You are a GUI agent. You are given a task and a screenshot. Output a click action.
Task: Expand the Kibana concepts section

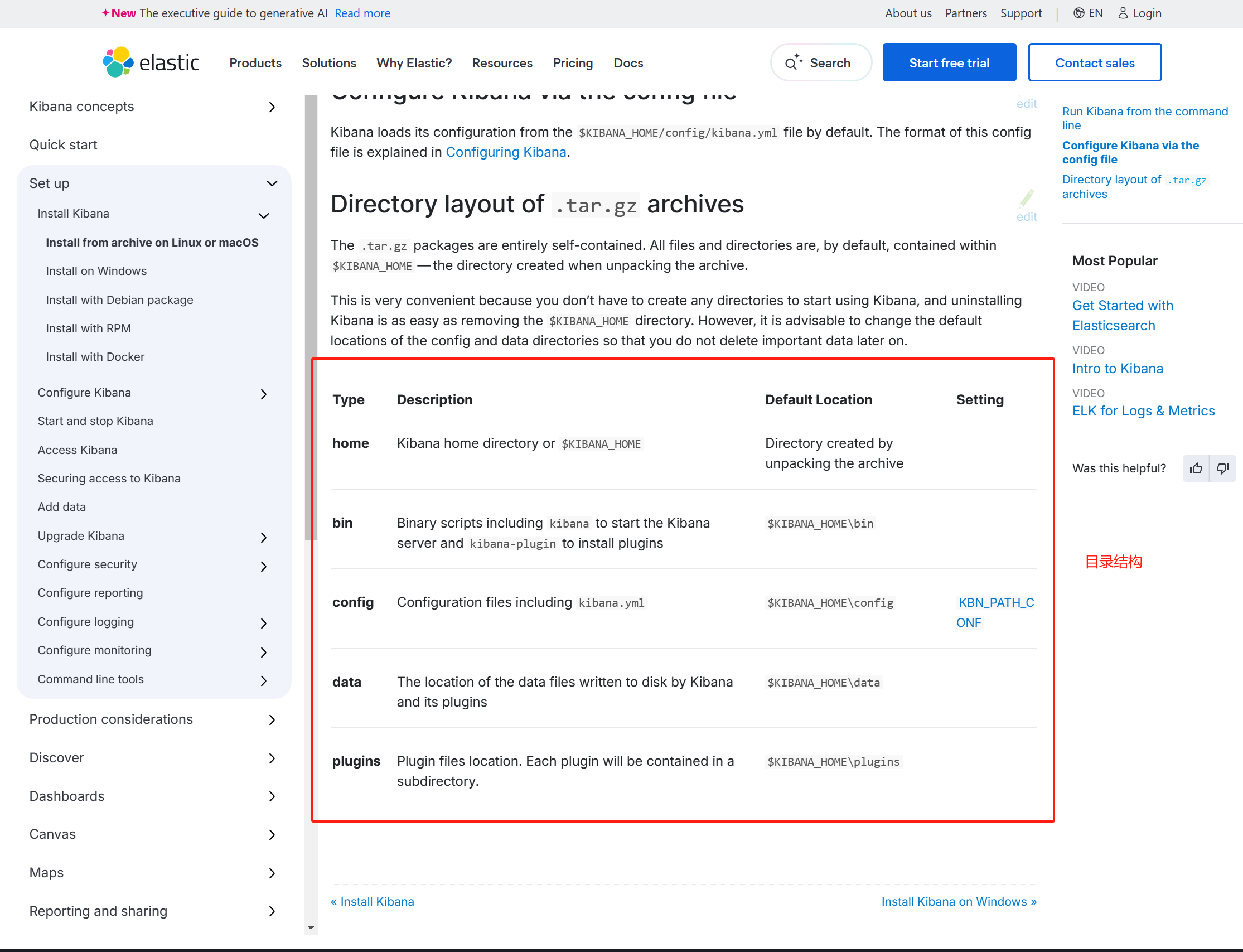(272, 107)
